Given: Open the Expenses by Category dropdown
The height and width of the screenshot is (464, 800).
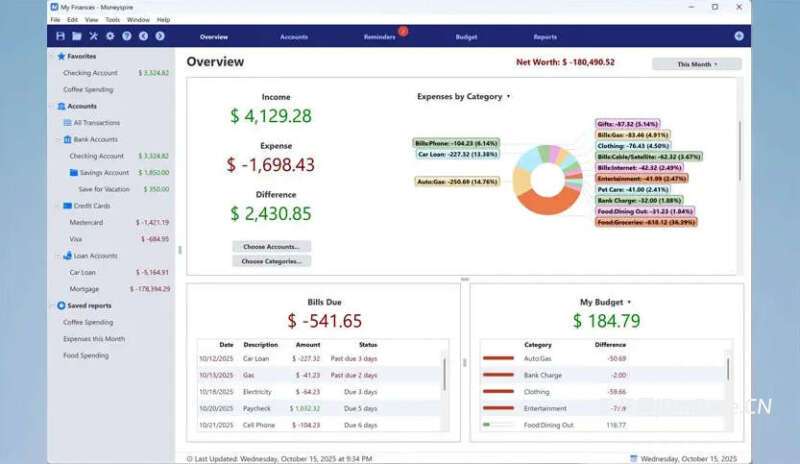Looking at the screenshot, I should [463, 96].
